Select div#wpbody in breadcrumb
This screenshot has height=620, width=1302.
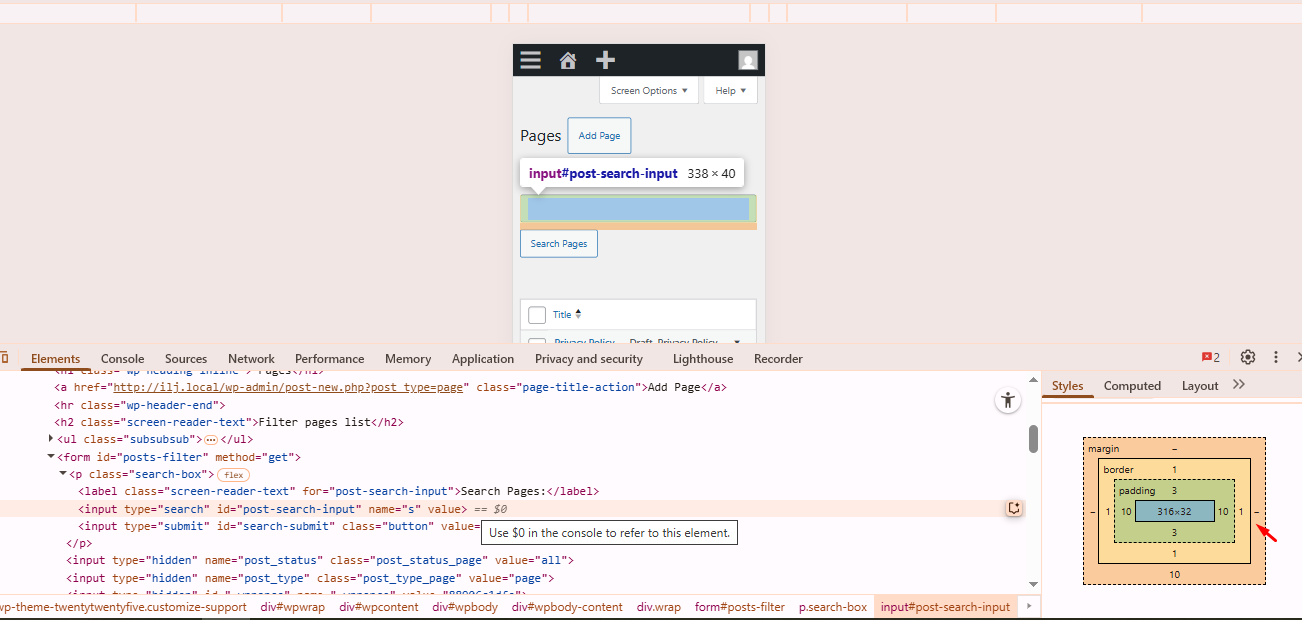[x=465, y=607]
